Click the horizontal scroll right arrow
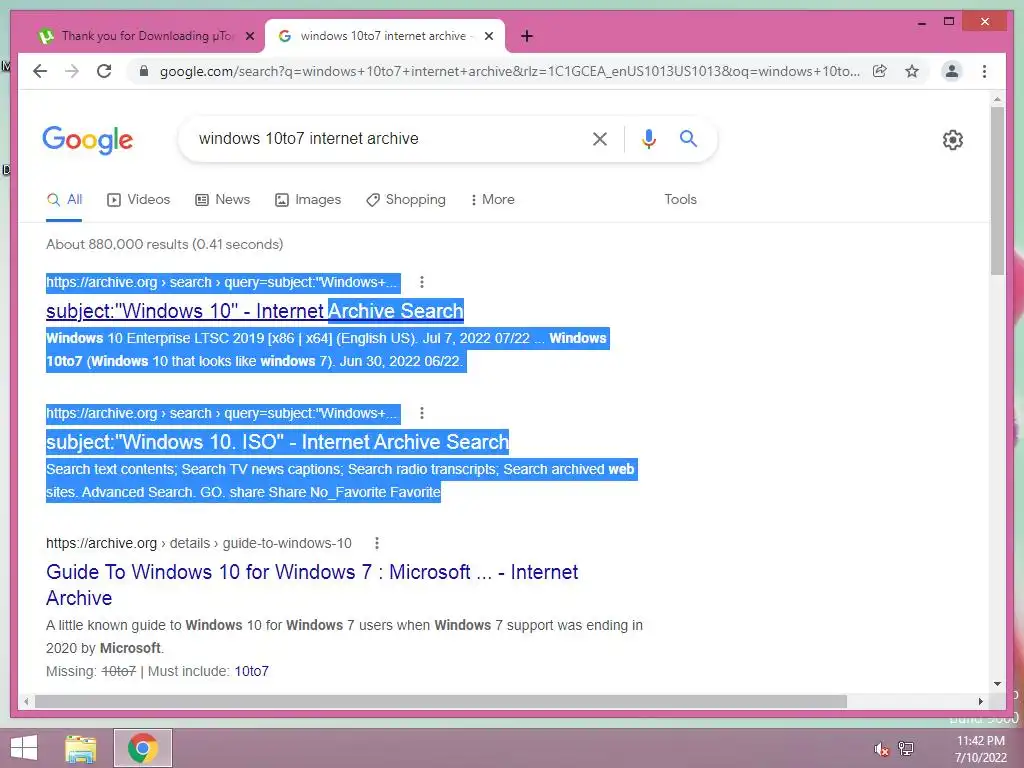This screenshot has height=768, width=1024. (981, 701)
